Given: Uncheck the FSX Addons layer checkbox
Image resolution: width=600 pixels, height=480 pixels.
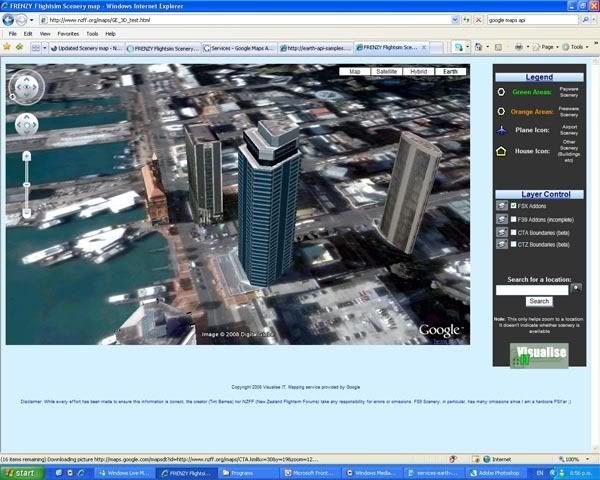Looking at the screenshot, I should pos(514,205).
